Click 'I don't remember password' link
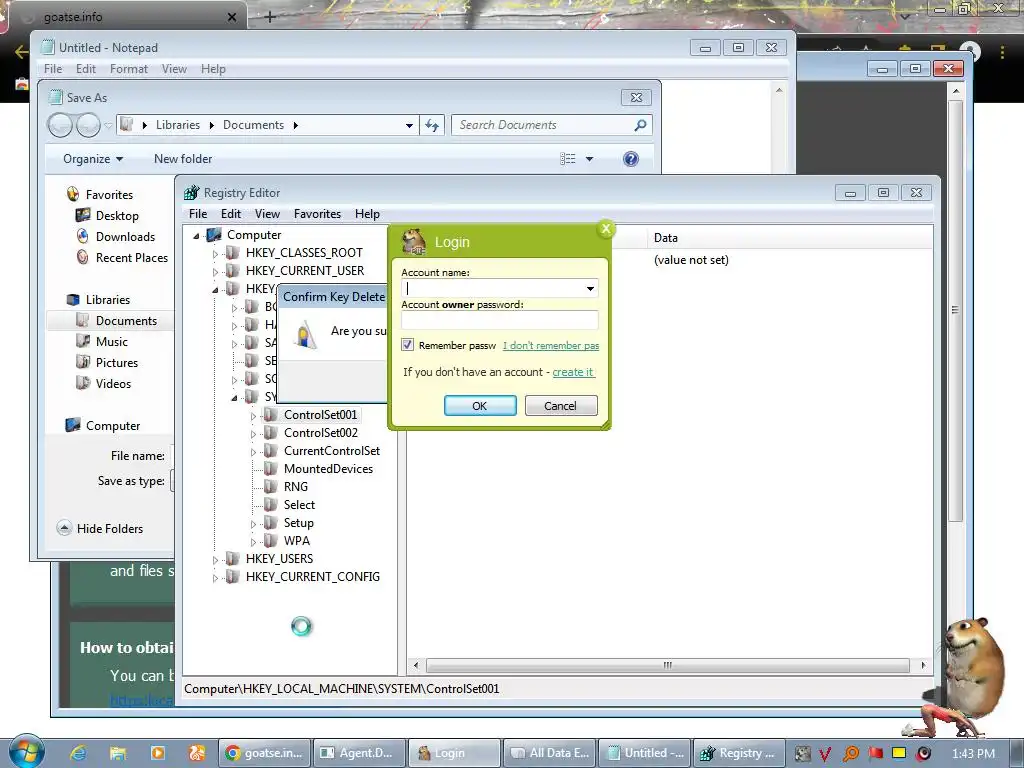 click(x=551, y=345)
